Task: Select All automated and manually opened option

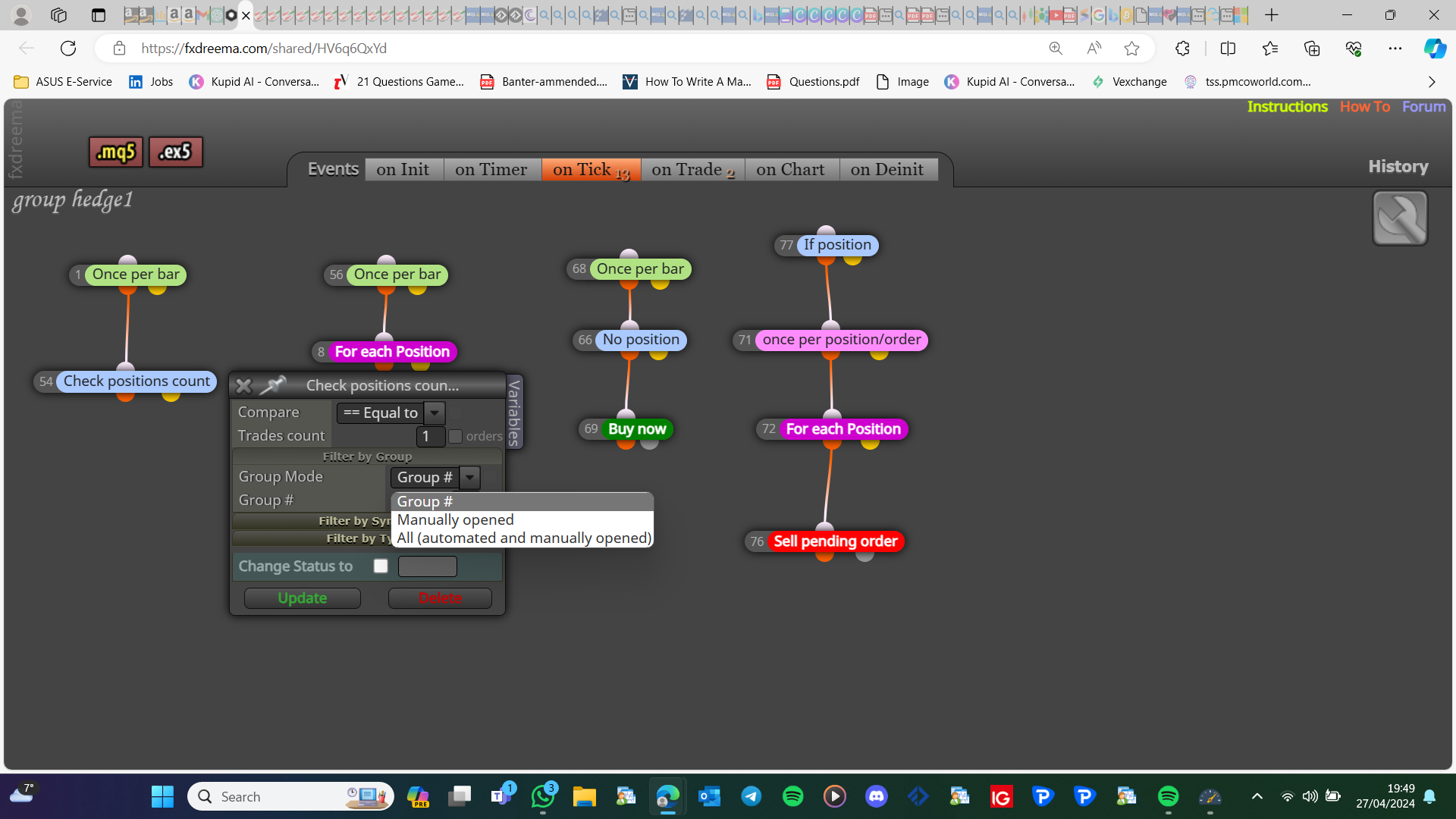Action: (x=522, y=538)
